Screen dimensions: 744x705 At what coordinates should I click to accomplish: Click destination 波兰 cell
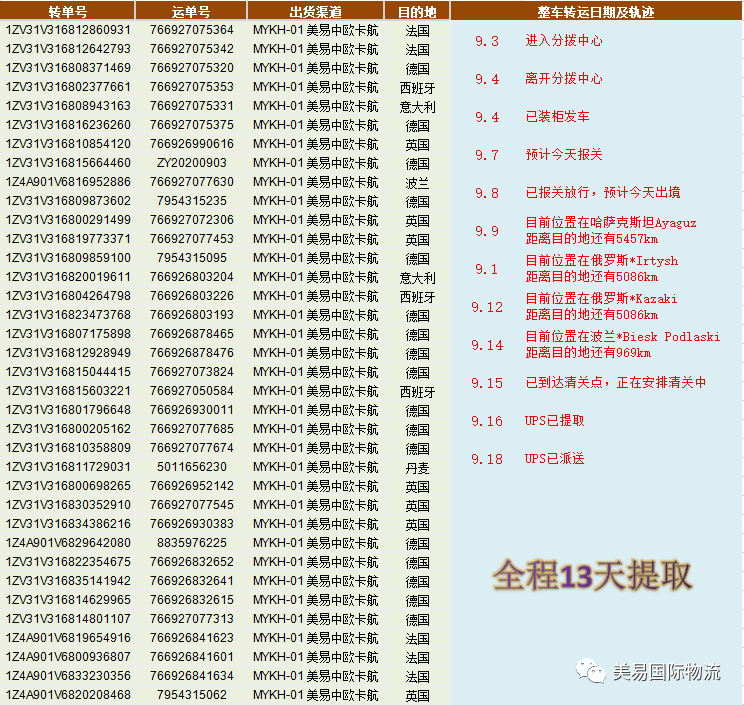pos(417,183)
